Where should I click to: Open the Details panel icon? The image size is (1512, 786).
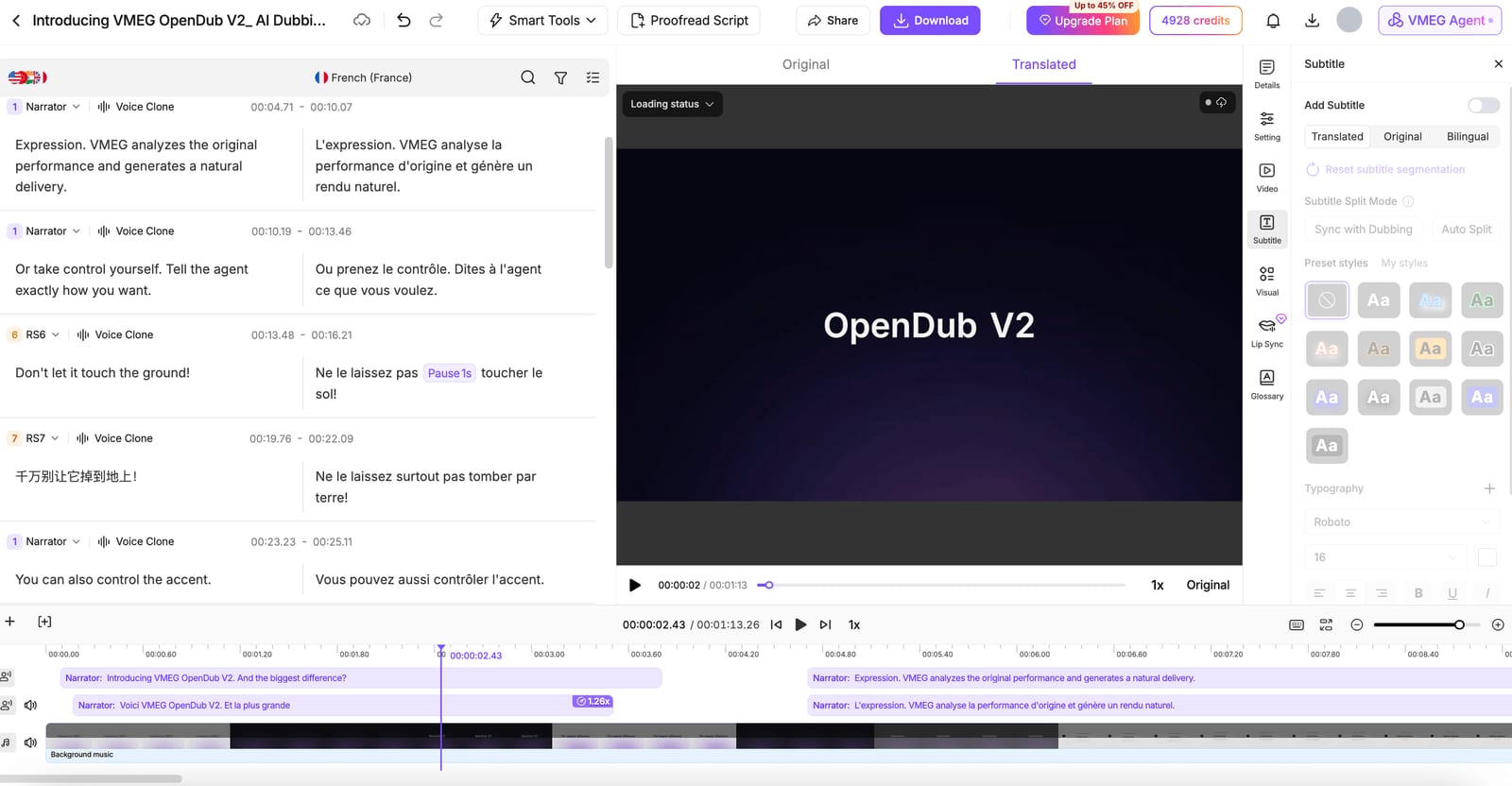tap(1267, 74)
